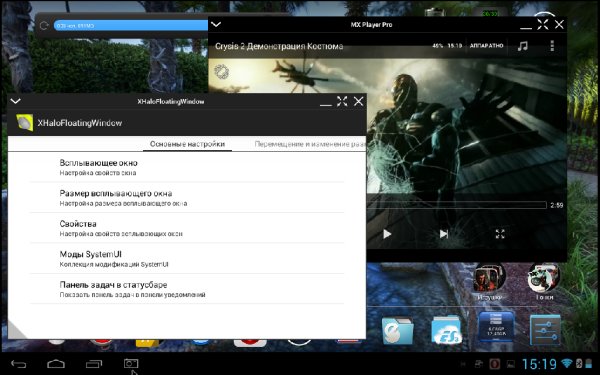The height and width of the screenshot is (375, 600).
Task: Open Панель задач в статусбаре entry
Action: [x=187, y=289]
